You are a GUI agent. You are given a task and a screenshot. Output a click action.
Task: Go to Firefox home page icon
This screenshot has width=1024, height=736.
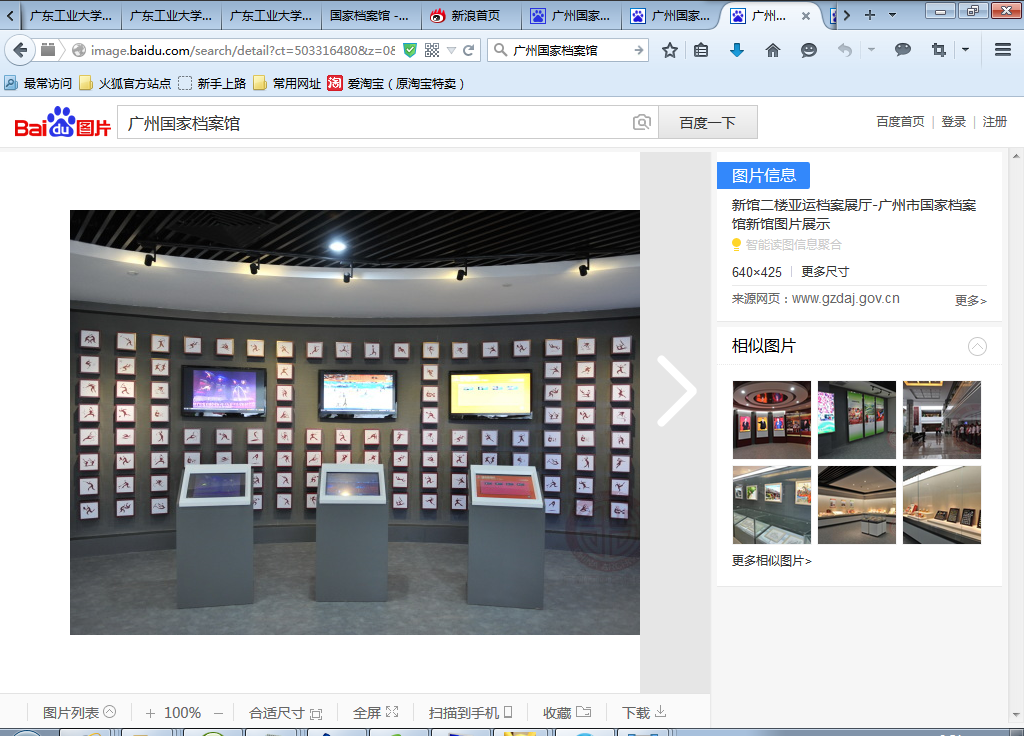[x=773, y=50]
